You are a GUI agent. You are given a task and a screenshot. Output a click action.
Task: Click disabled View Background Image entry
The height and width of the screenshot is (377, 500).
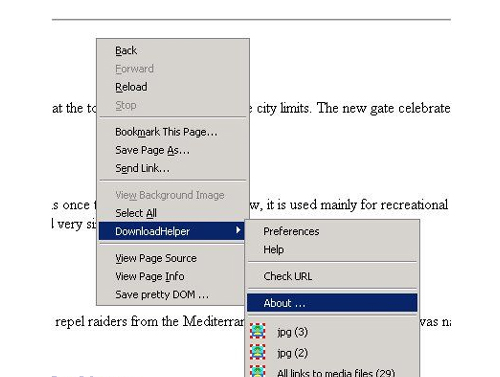173,195
